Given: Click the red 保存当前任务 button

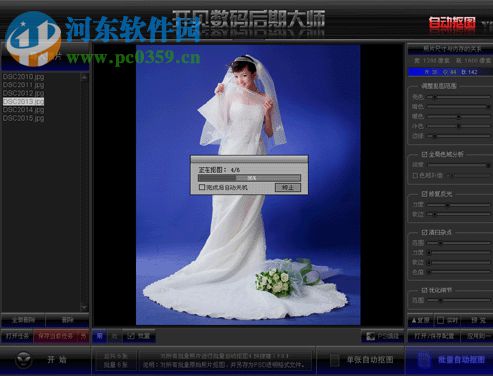Looking at the screenshot, I should pos(56,336).
